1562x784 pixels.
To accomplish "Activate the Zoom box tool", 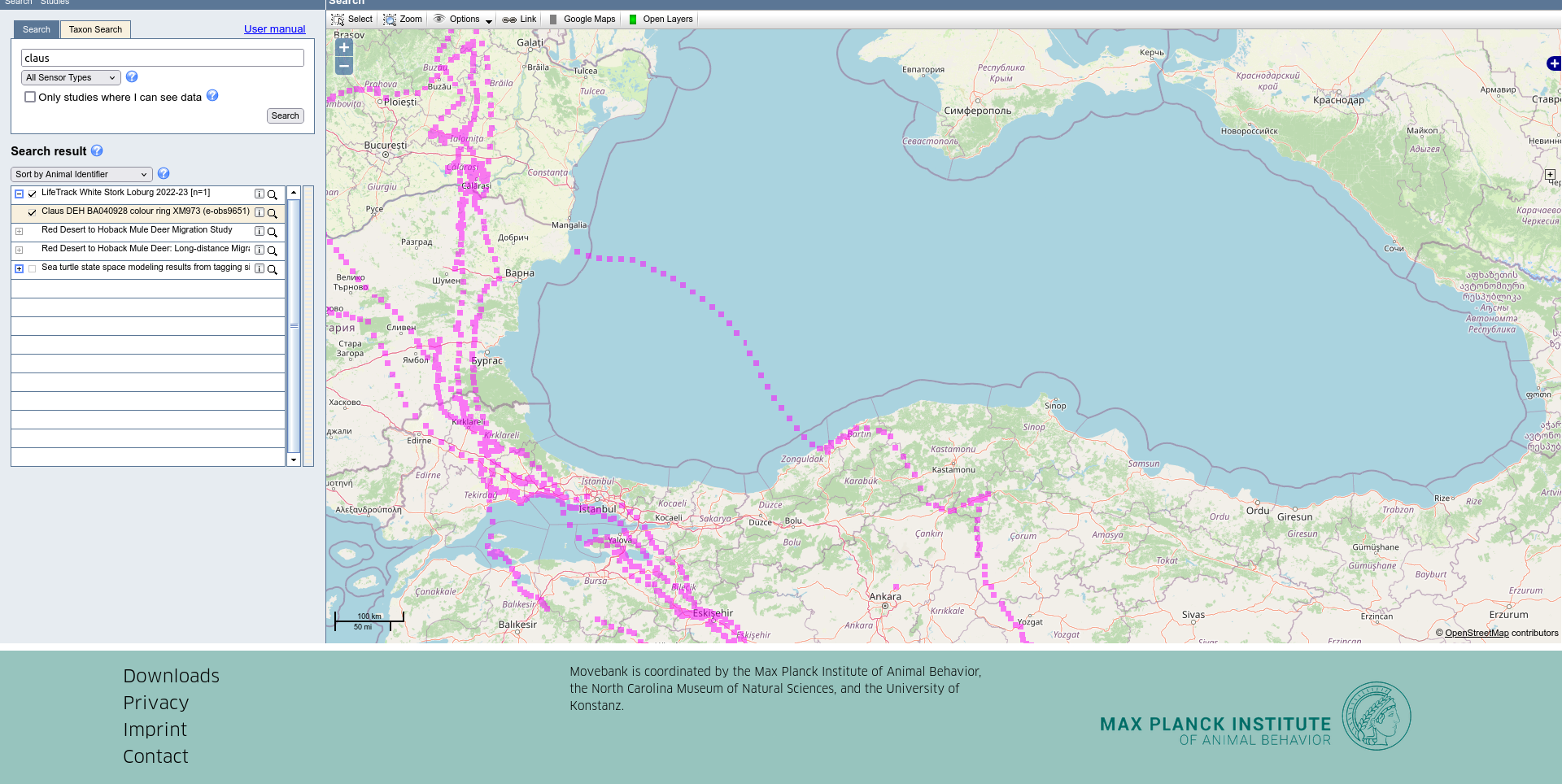I will click(x=403, y=20).
